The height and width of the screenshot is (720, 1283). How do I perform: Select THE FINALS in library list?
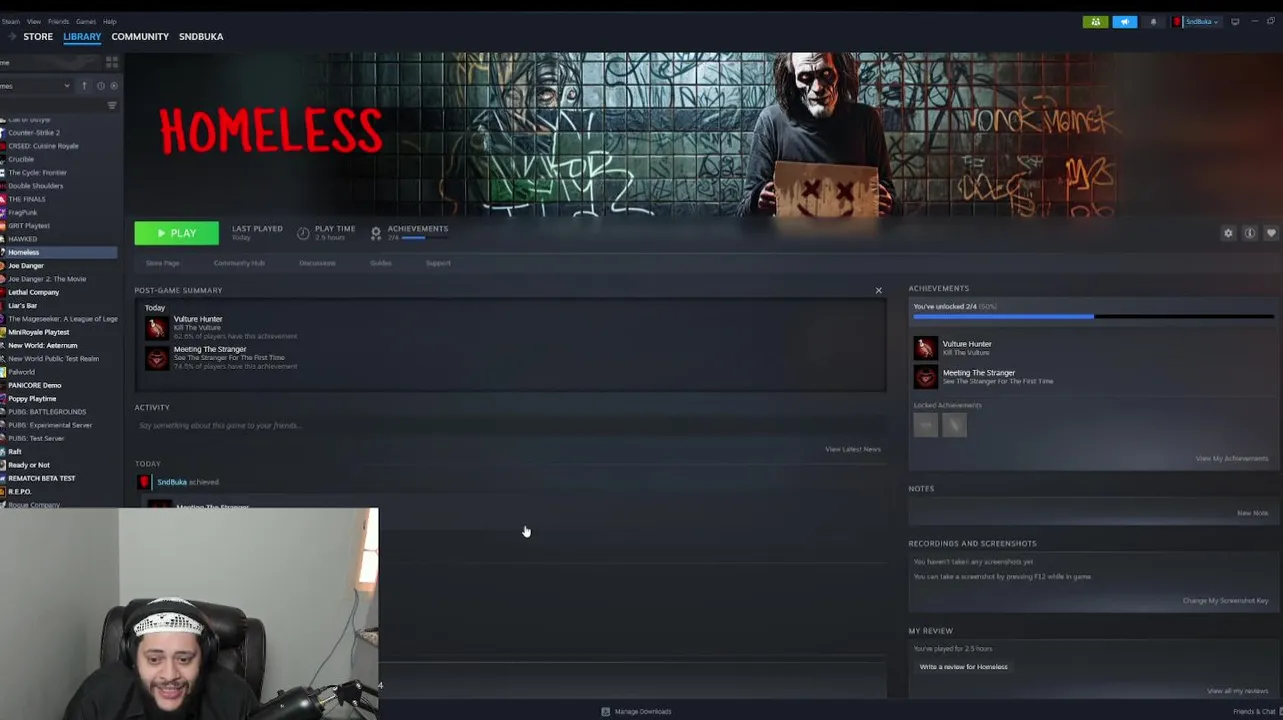27,199
